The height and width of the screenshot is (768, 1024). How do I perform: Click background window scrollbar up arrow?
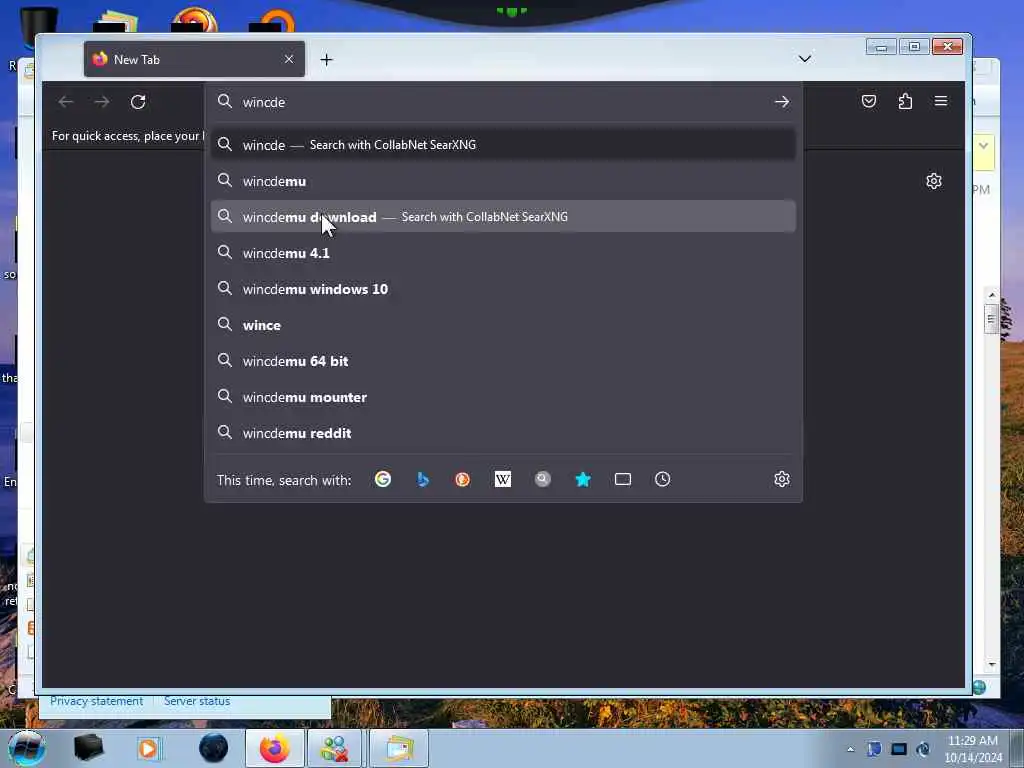[992, 295]
